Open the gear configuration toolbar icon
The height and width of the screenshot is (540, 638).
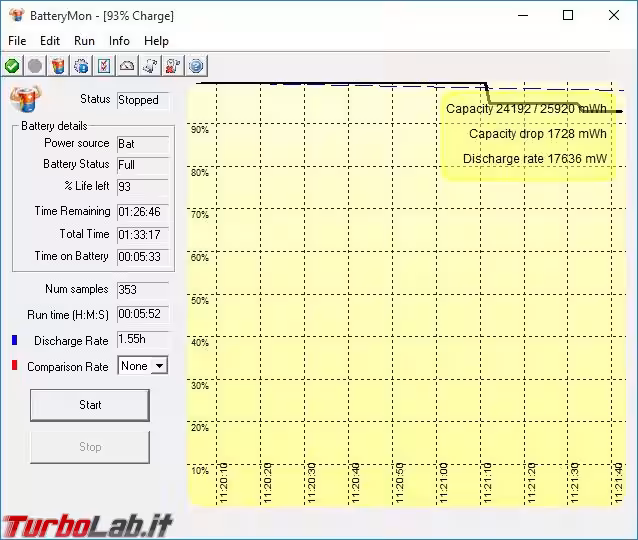[81, 66]
